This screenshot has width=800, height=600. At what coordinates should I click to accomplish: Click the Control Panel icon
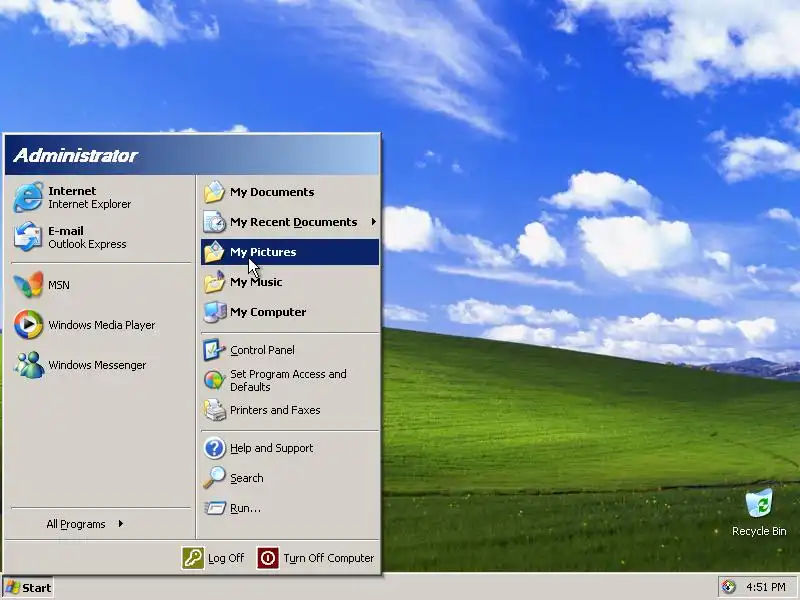214,350
